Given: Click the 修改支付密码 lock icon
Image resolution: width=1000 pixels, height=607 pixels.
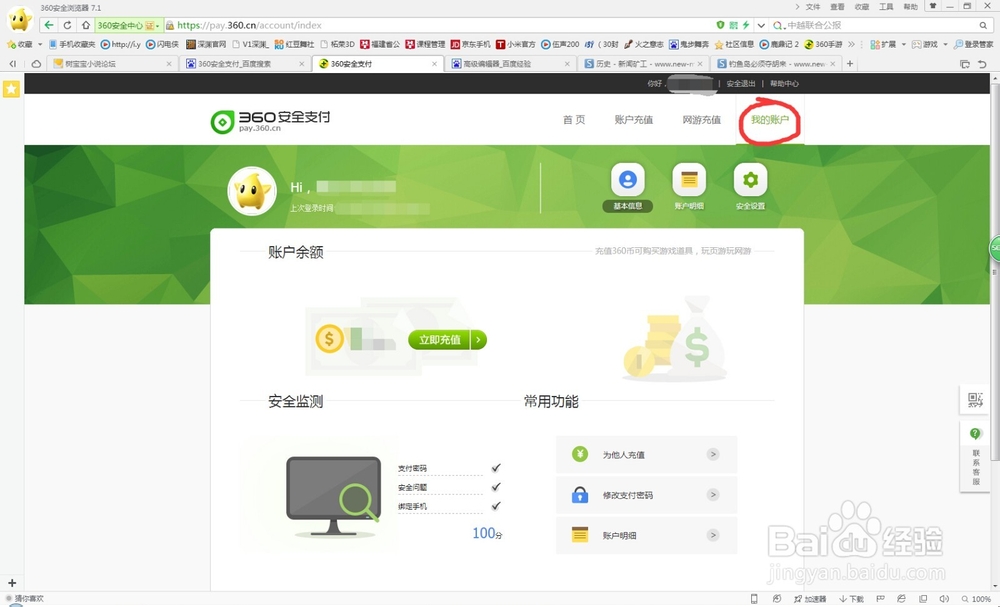Looking at the screenshot, I should click(580, 494).
